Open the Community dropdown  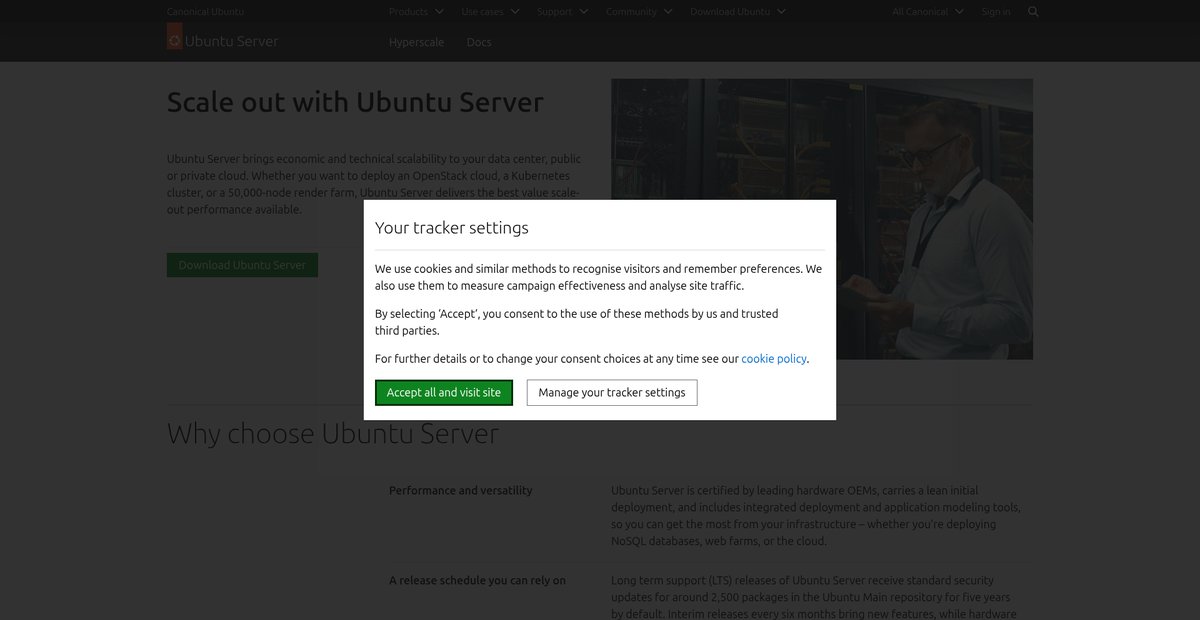tap(640, 12)
